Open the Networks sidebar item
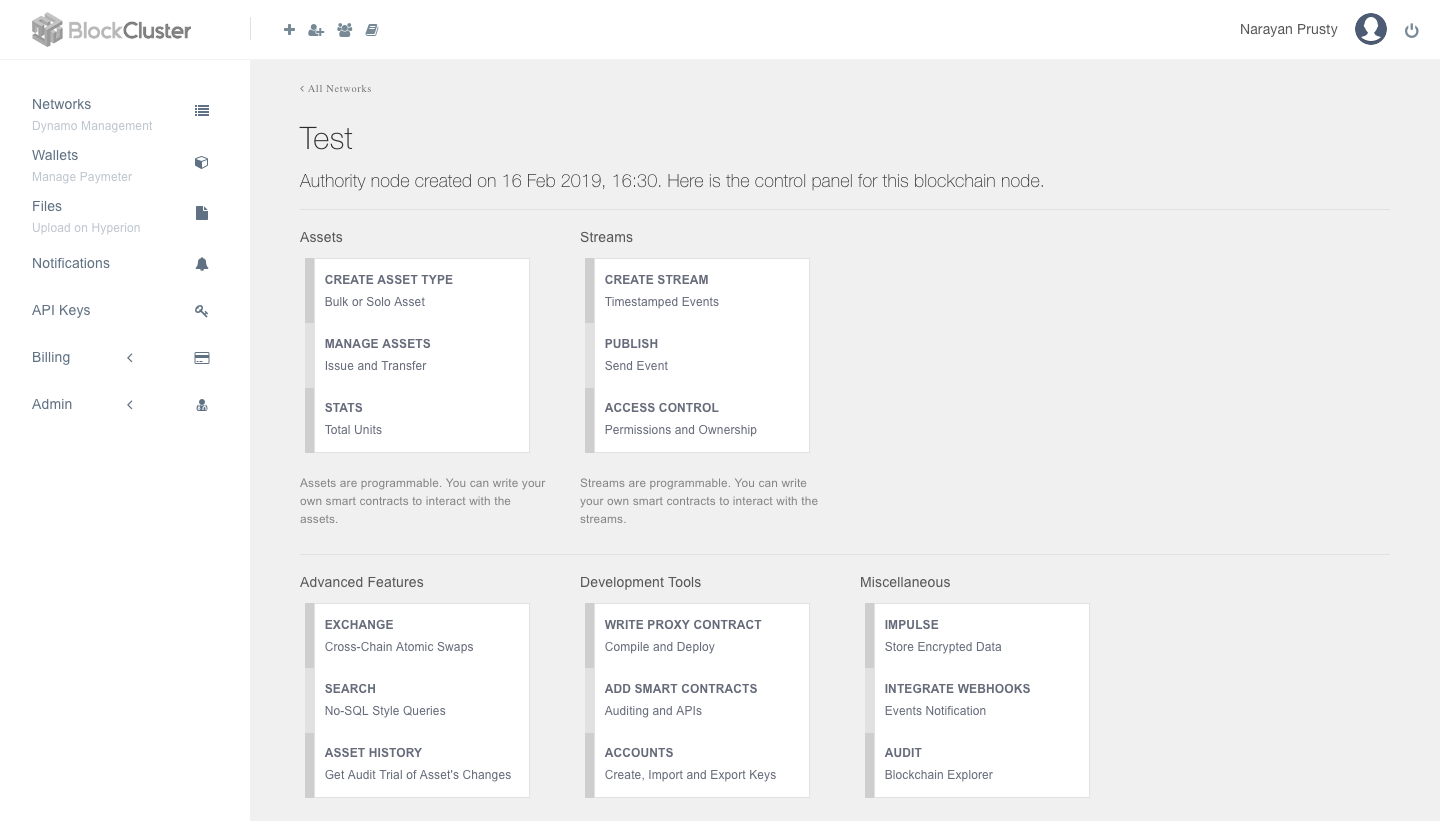Viewport: 1440px width, 821px height. (61, 104)
